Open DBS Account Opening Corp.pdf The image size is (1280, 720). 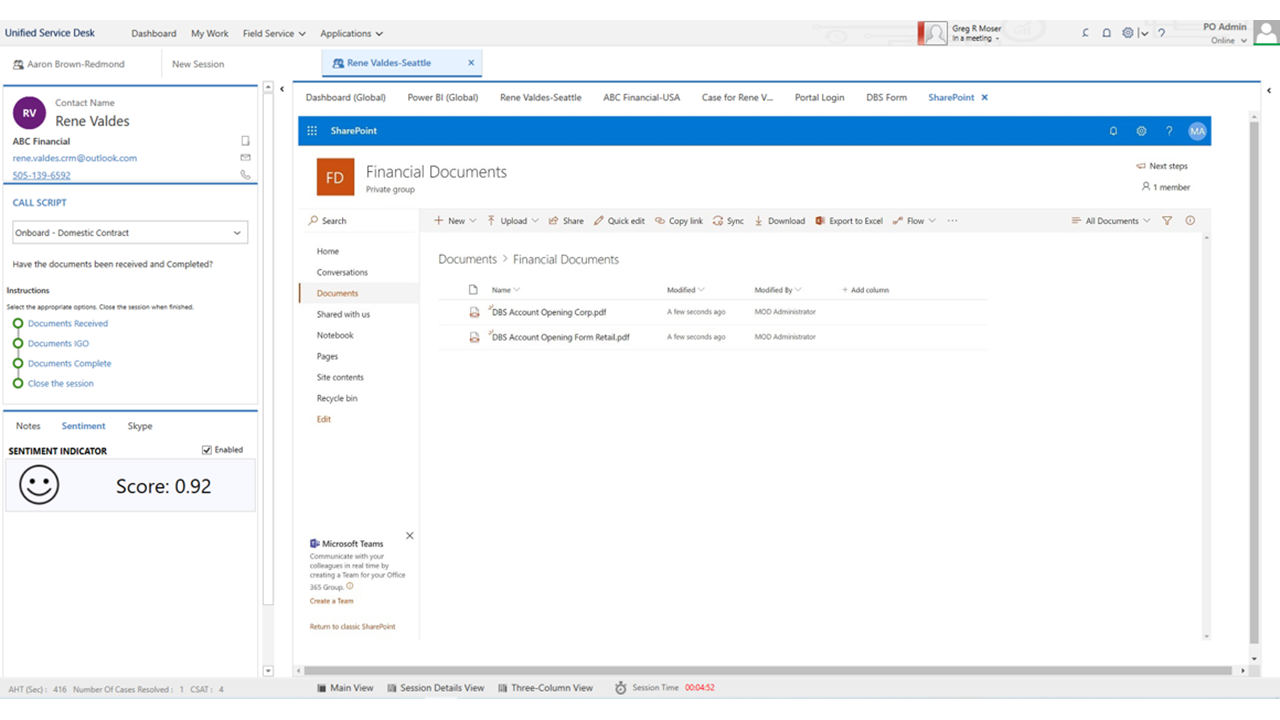[549, 312]
